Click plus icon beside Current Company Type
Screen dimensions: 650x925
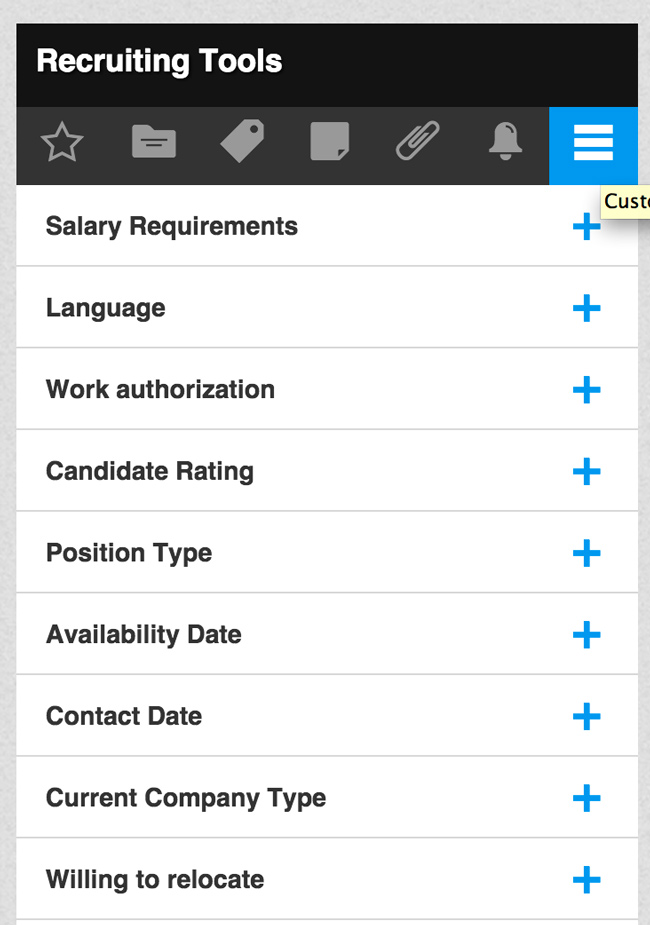click(x=586, y=799)
